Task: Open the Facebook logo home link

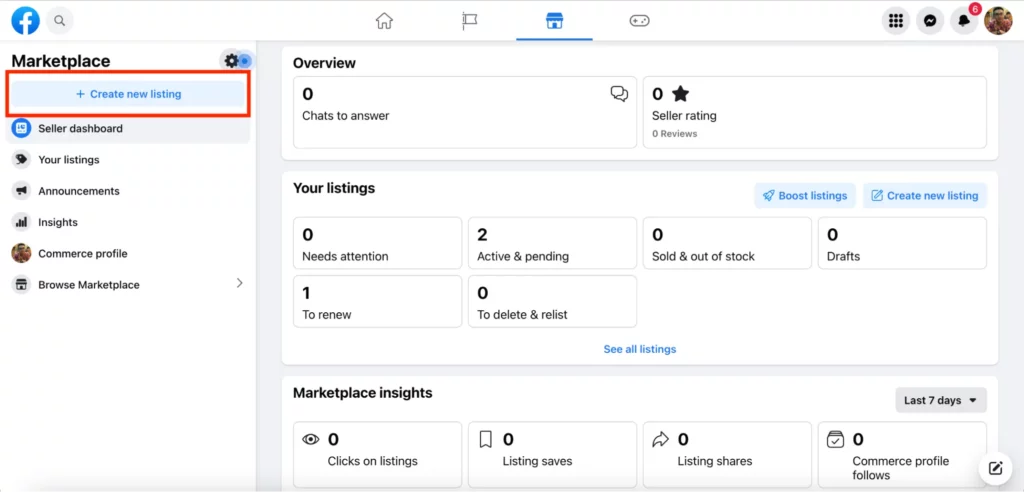Action: [25, 21]
